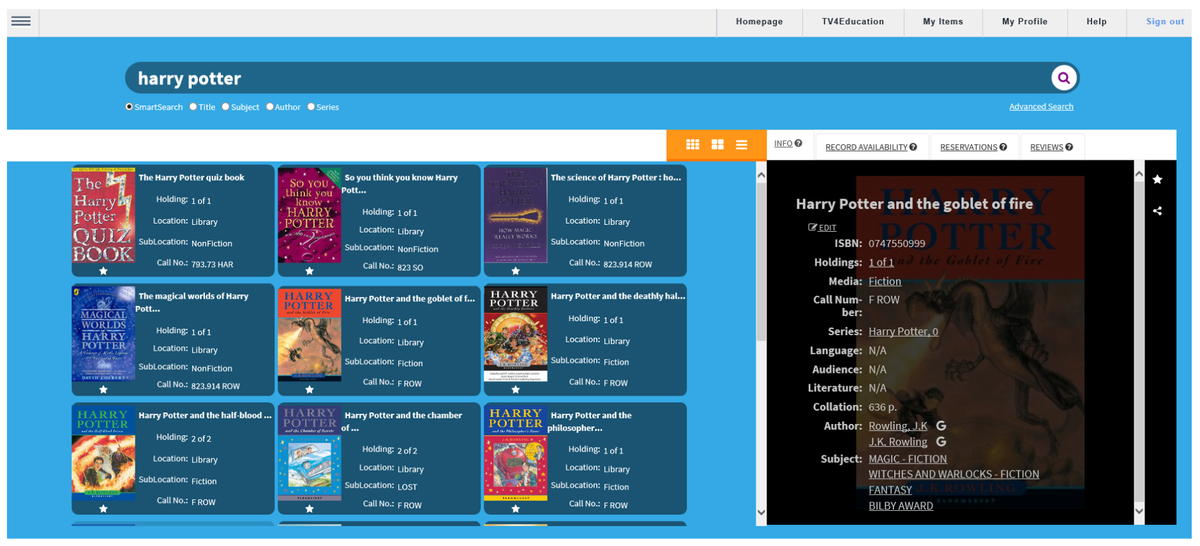Open subject link 'FANTASY'
Viewport: 1200px width, 546px height.
[x=890, y=490]
